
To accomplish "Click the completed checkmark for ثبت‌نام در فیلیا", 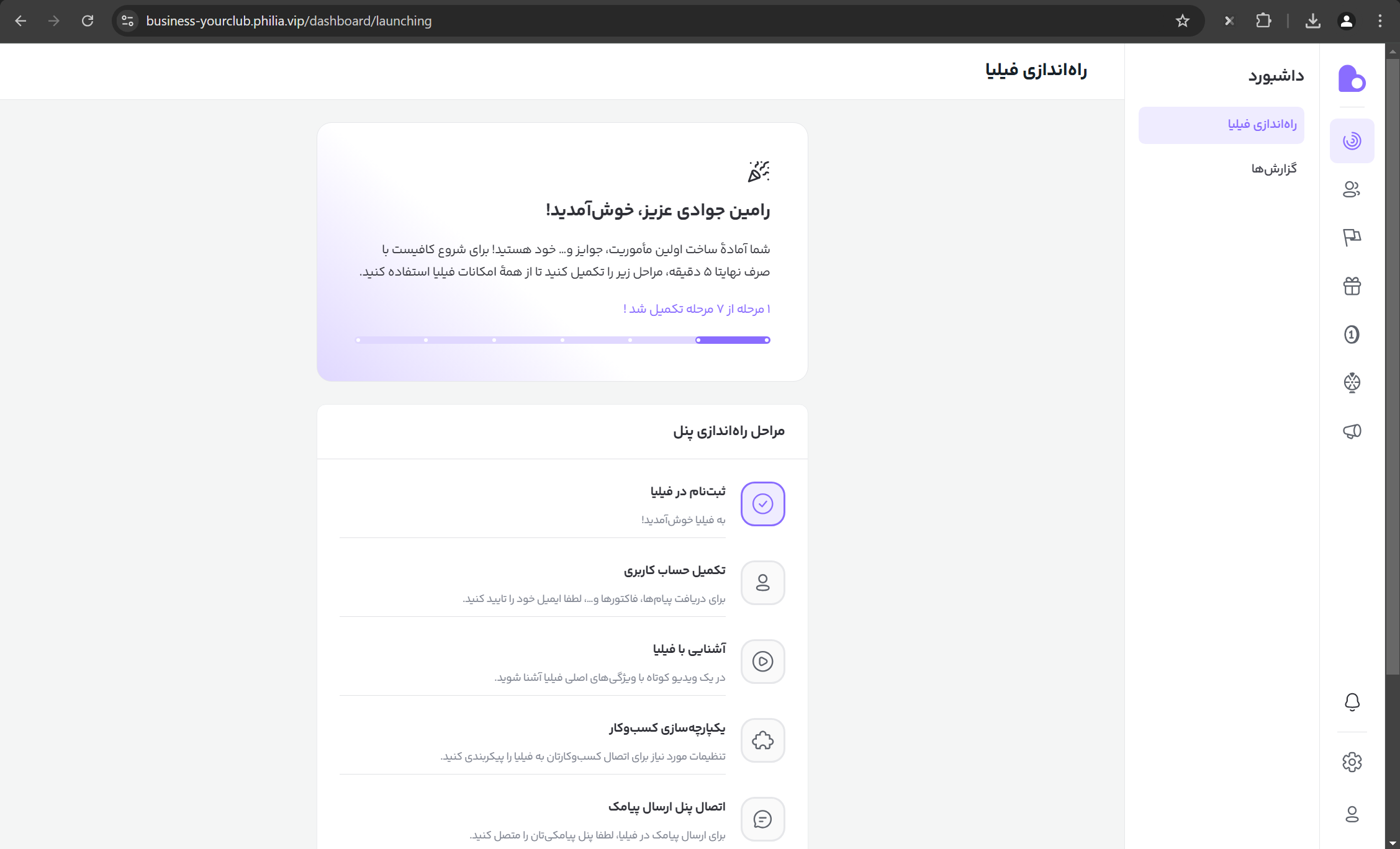I will [x=762, y=504].
